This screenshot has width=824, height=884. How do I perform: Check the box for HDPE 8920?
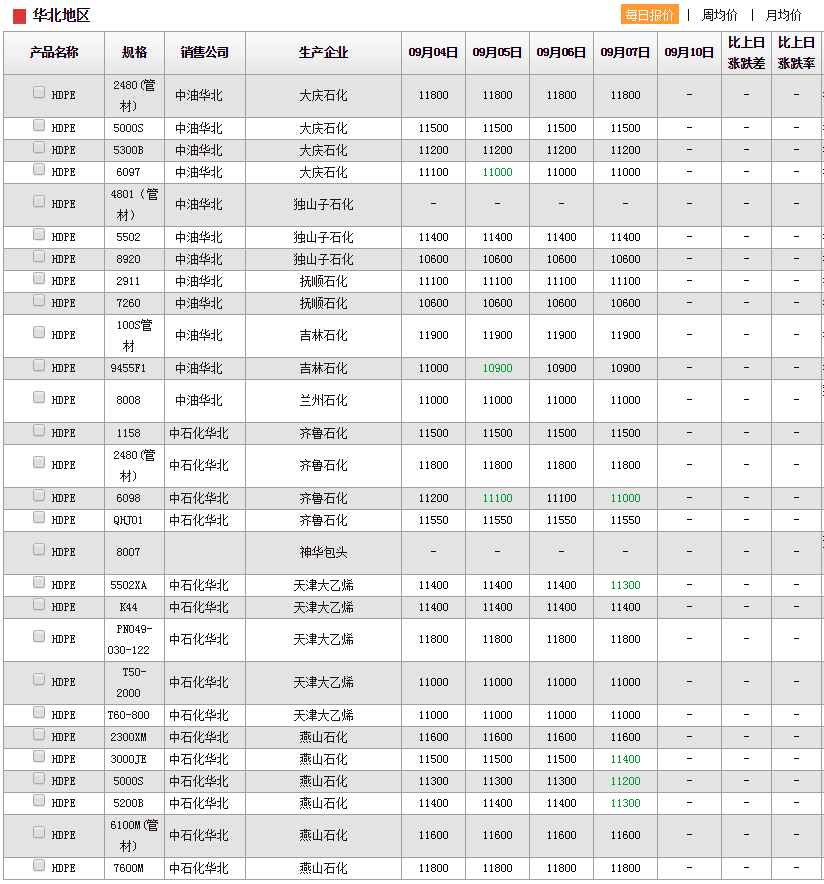39,255
